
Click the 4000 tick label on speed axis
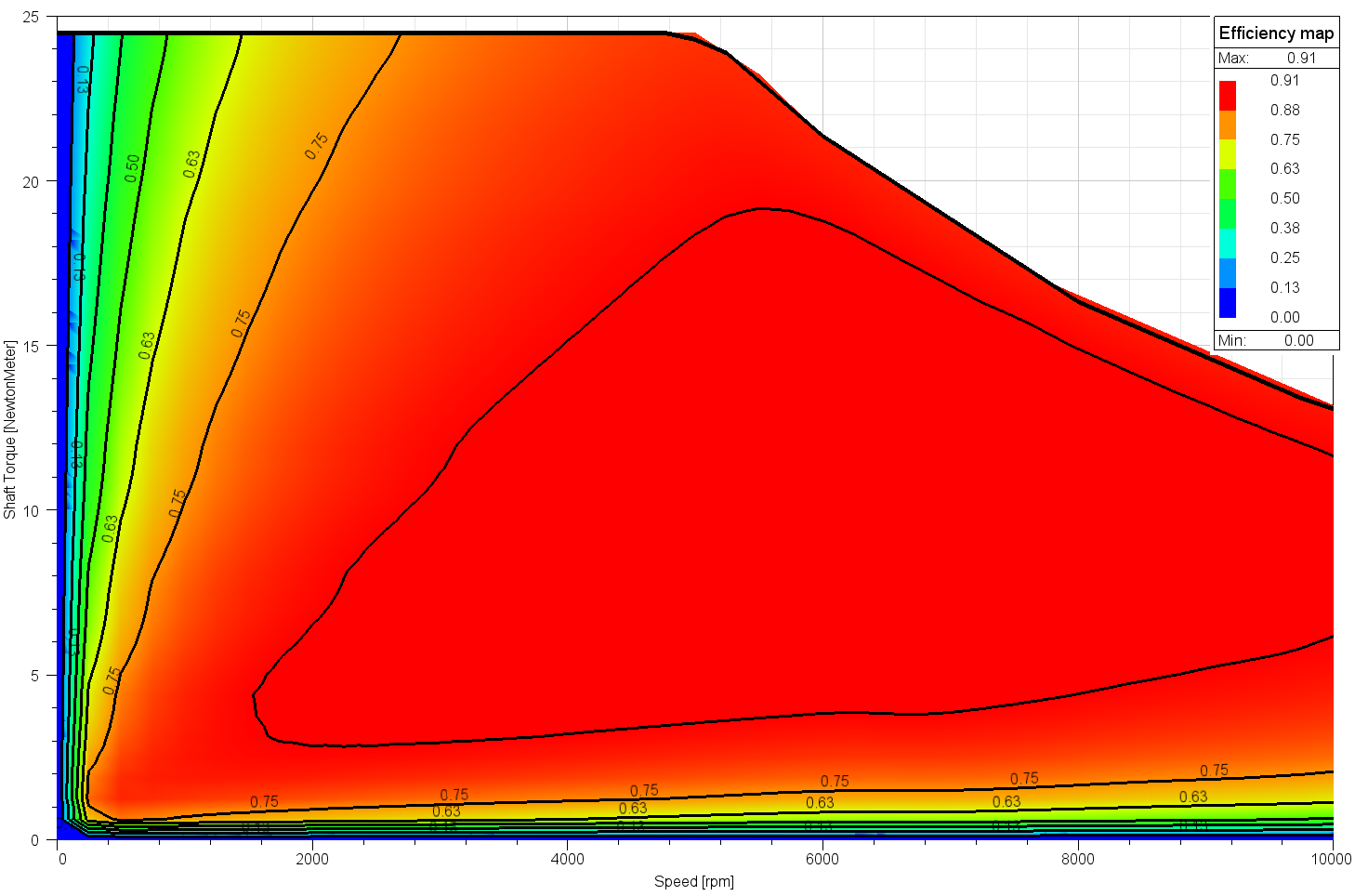pyautogui.click(x=567, y=859)
